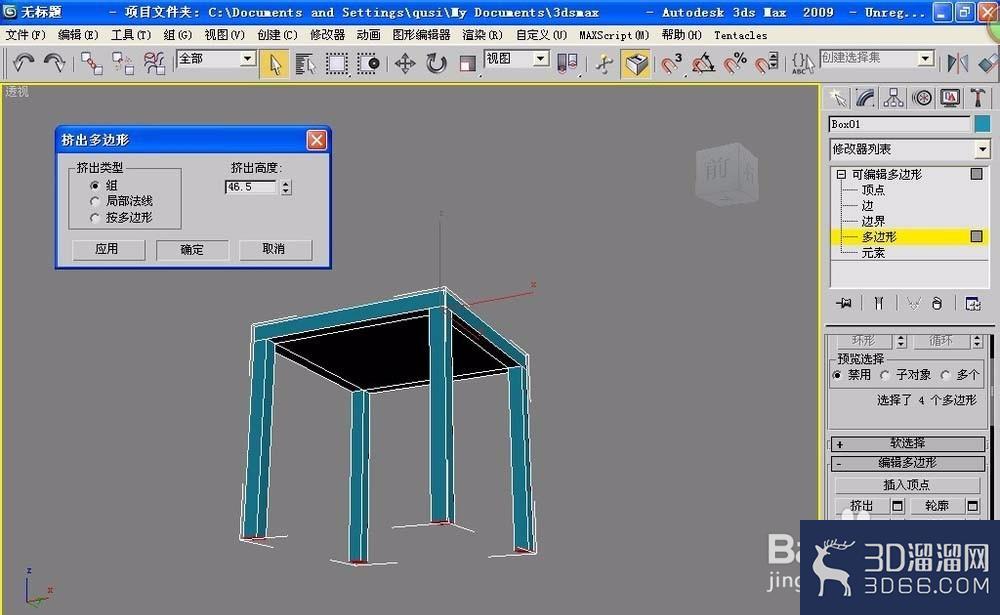Select the Select and Link tool
Viewport: 1000px width, 615px height.
click(91, 63)
